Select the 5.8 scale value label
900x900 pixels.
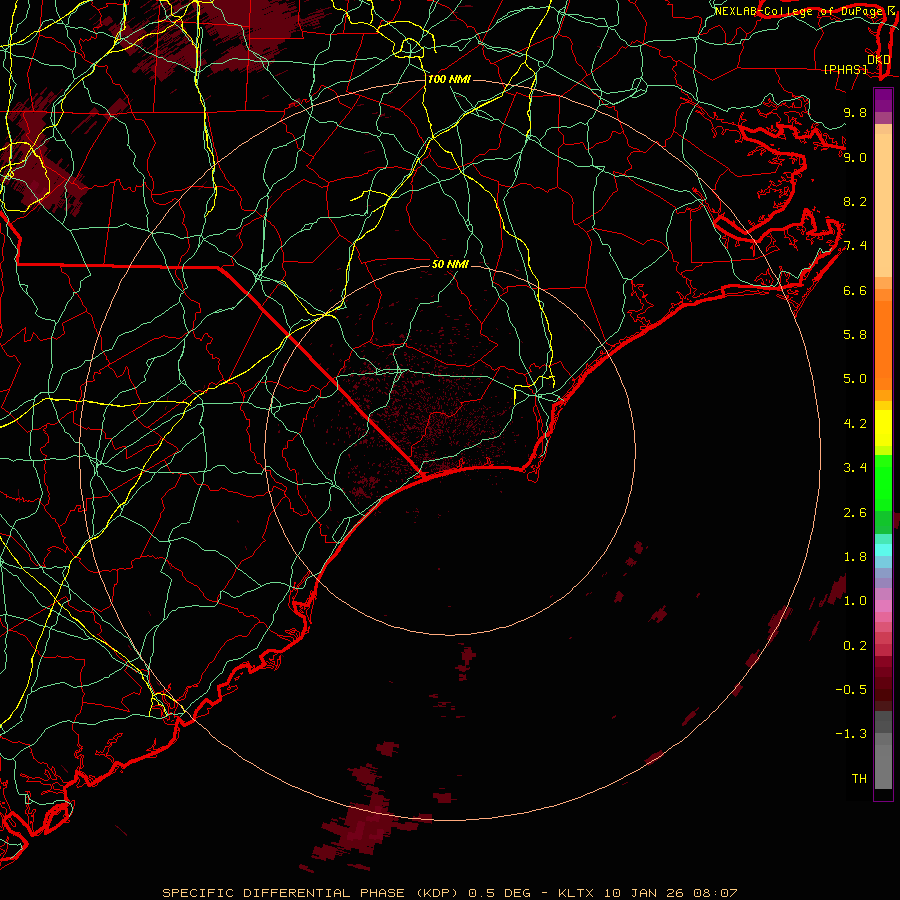tap(855, 335)
